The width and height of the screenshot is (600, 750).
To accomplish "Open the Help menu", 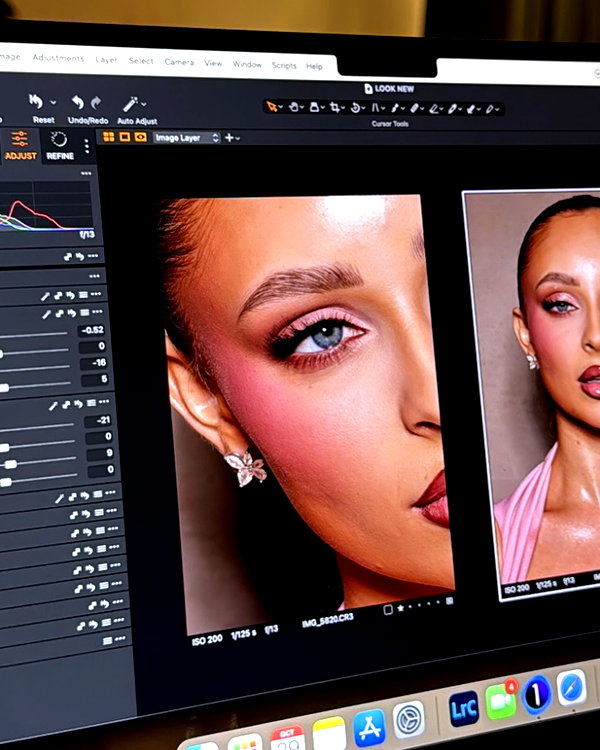I will pyautogui.click(x=314, y=66).
